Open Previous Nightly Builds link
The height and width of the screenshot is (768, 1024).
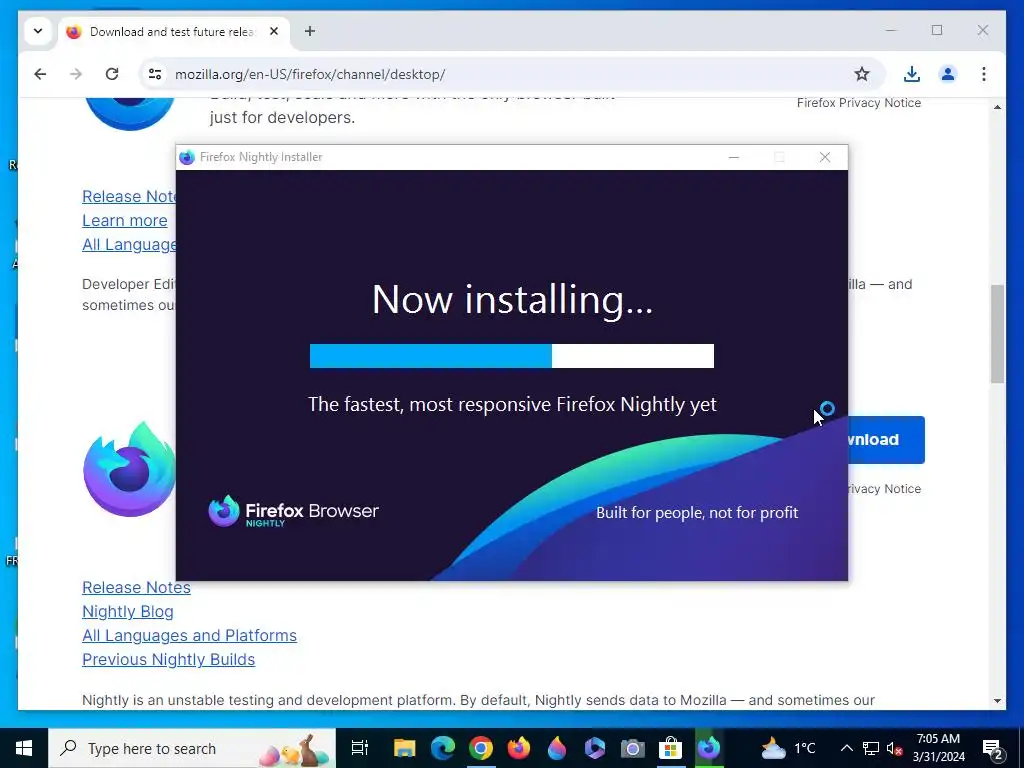coord(168,660)
